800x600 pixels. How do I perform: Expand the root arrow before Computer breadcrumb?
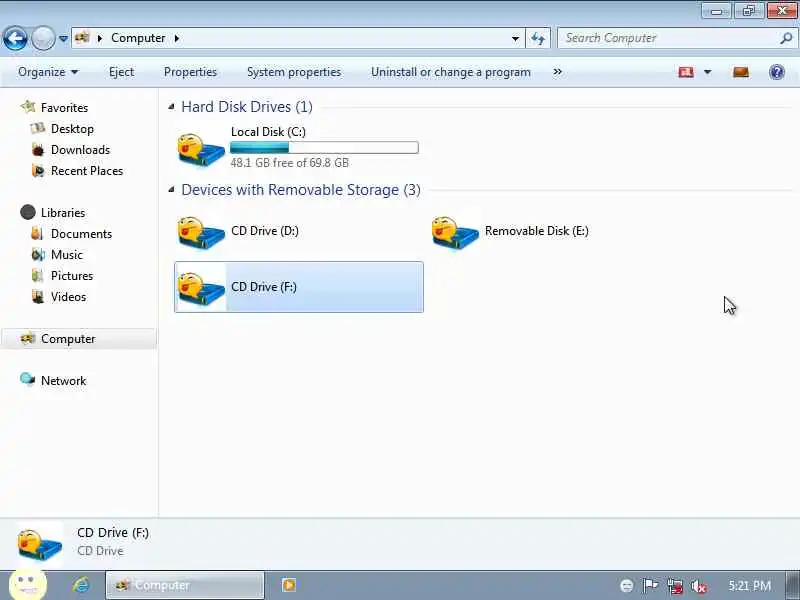[100, 38]
